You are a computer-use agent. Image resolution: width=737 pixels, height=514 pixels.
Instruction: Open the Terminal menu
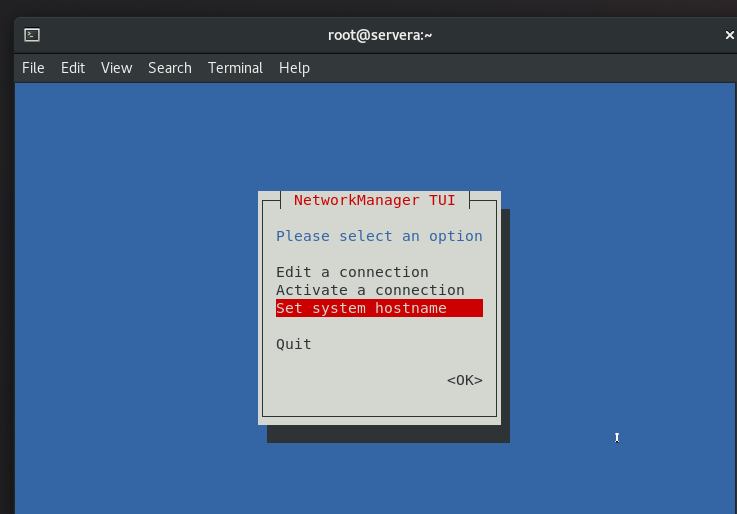235,68
